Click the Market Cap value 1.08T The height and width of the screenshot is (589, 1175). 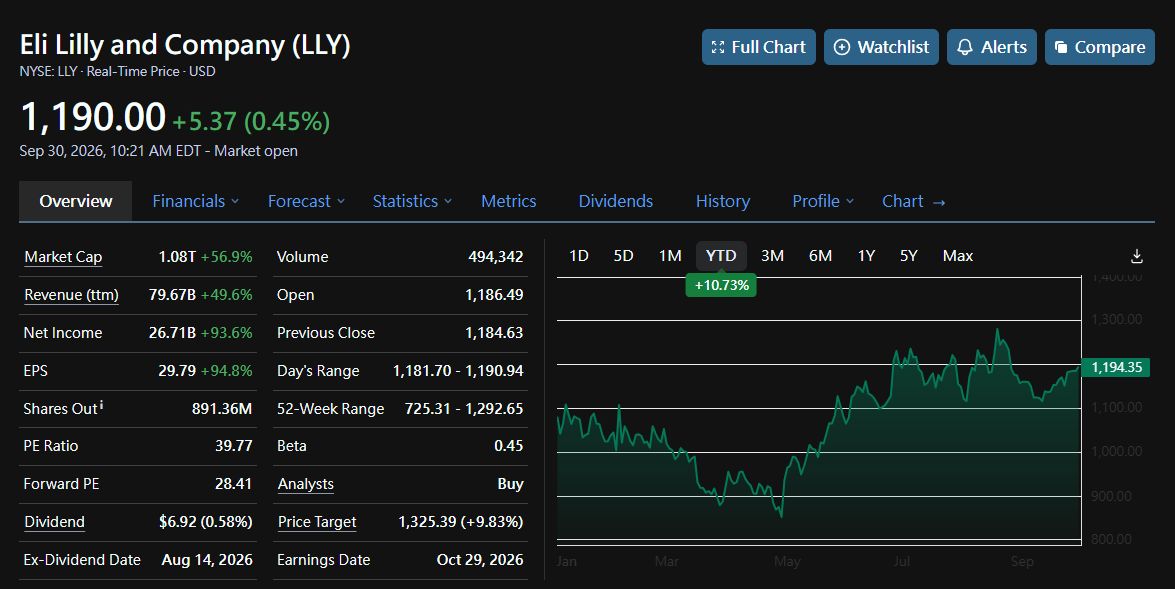pos(177,257)
